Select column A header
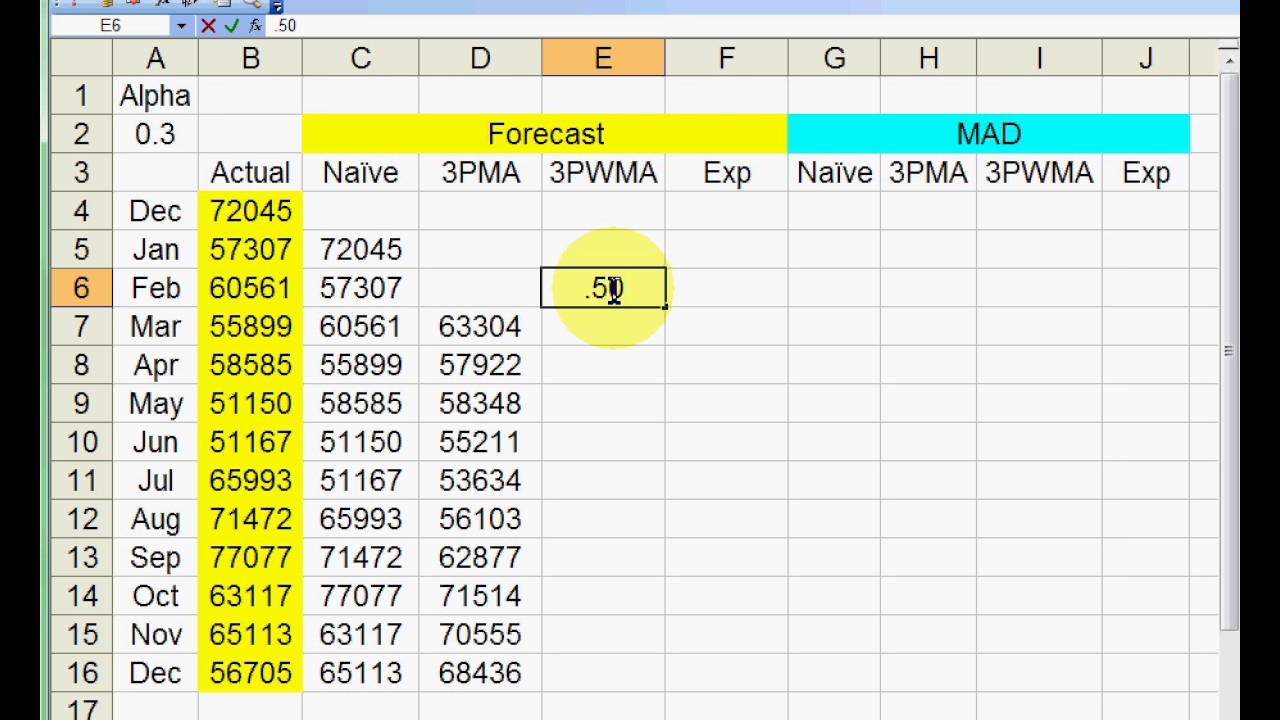Image resolution: width=1280 pixels, height=720 pixels. pos(155,58)
